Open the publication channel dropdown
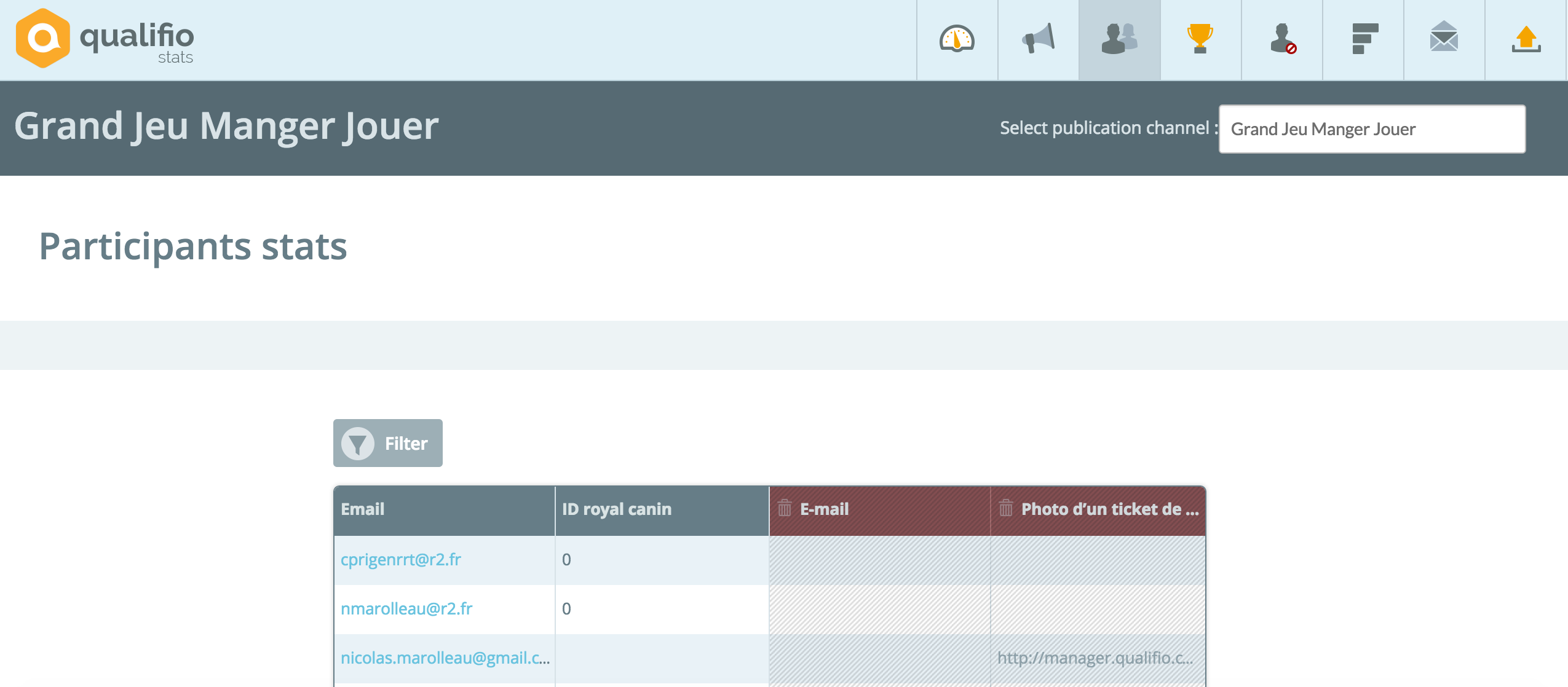This screenshot has width=1568, height=687. (x=1372, y=129)
